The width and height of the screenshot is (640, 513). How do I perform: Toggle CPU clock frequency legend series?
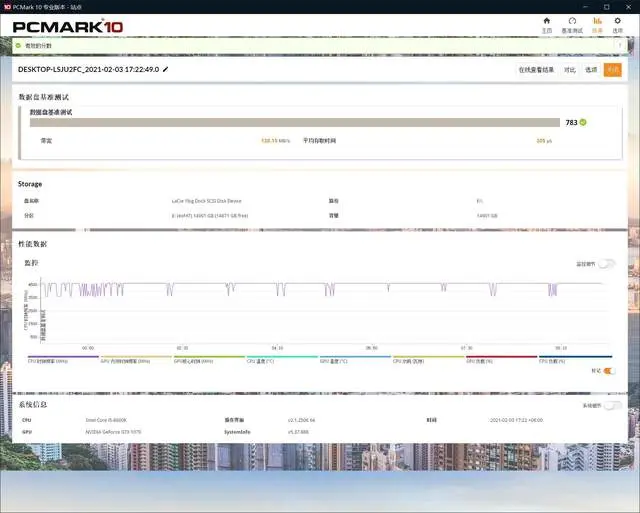pos(63,359)
